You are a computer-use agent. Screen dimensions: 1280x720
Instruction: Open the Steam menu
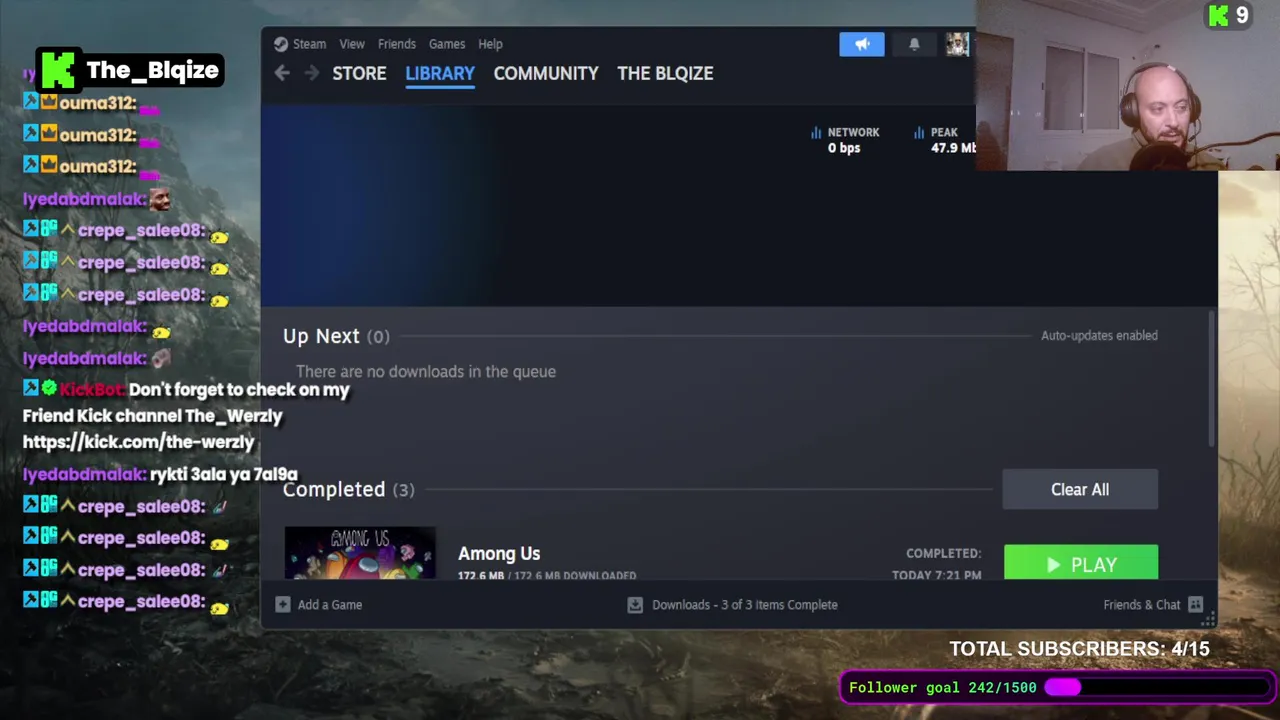pos(309,44)
